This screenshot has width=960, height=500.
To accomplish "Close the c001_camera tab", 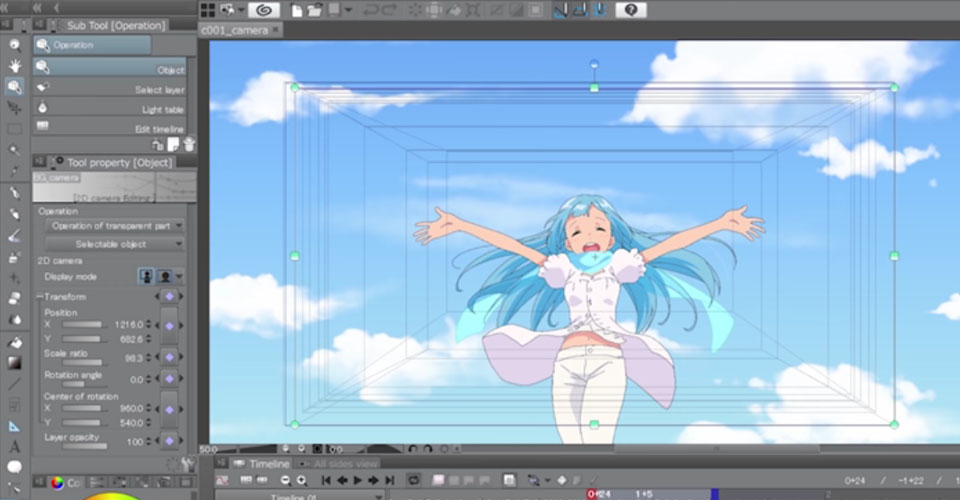I will [276, 29].
